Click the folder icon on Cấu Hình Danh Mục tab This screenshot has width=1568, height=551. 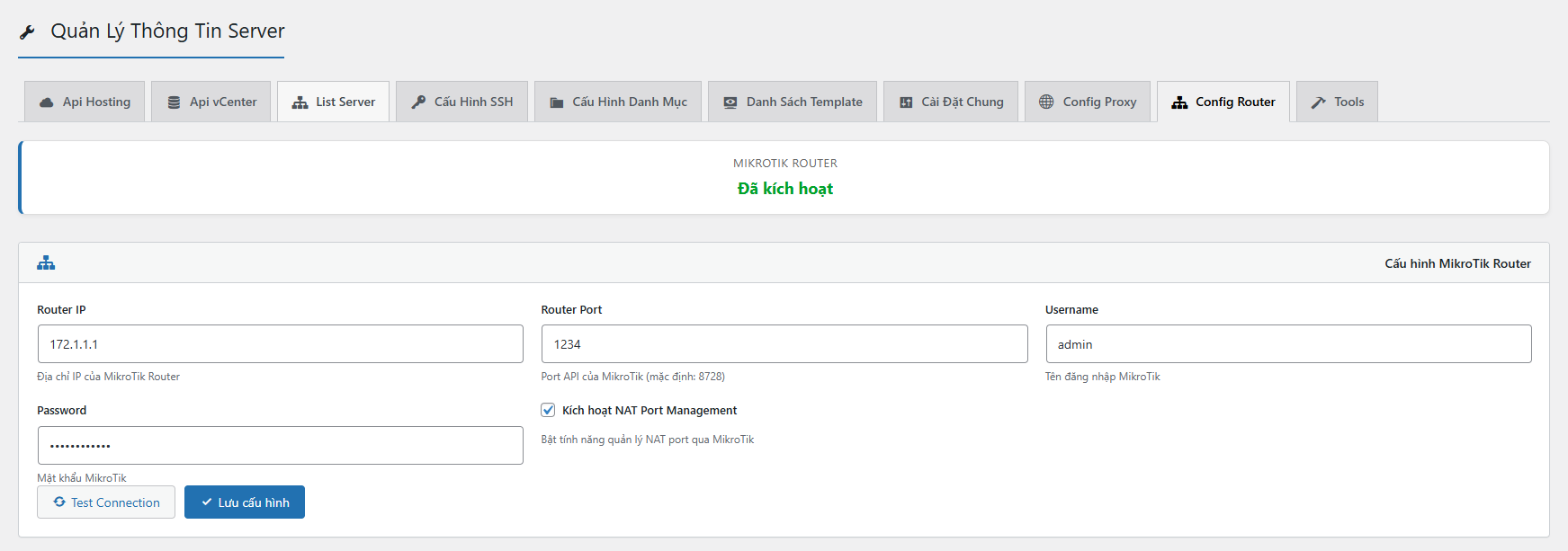(557, 102)
